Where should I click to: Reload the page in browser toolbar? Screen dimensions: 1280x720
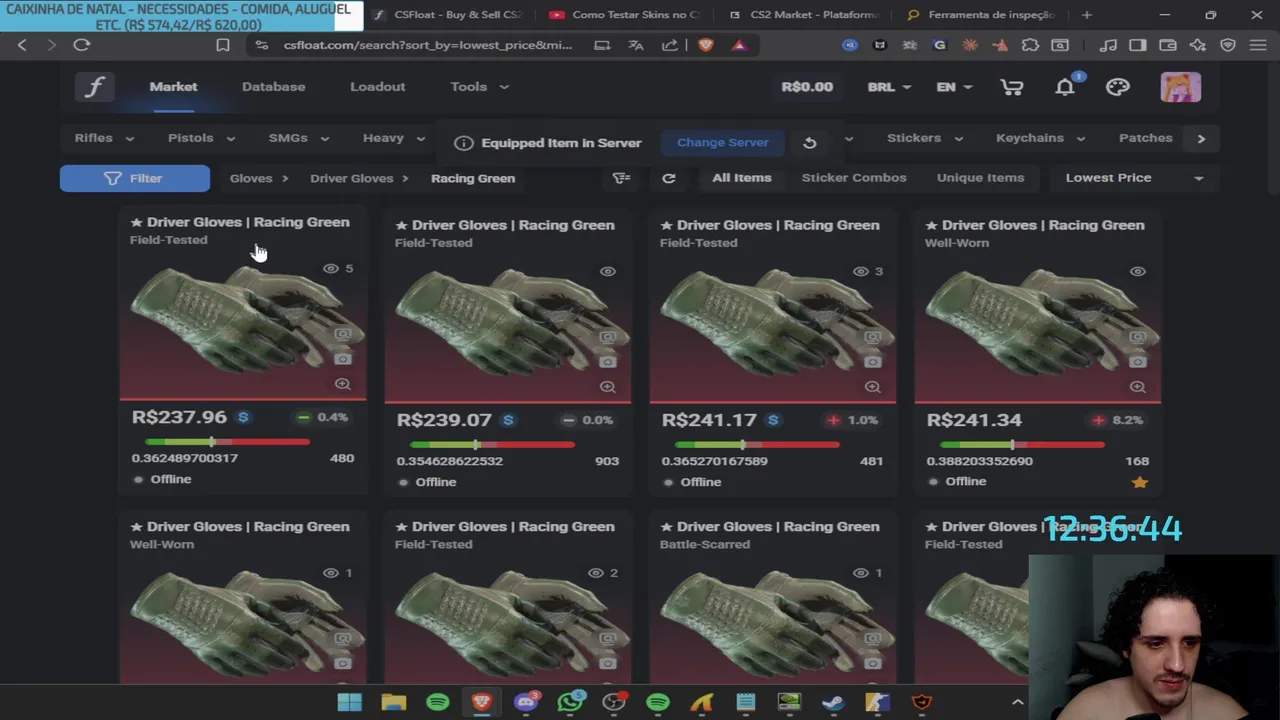[x=82, y=45]
